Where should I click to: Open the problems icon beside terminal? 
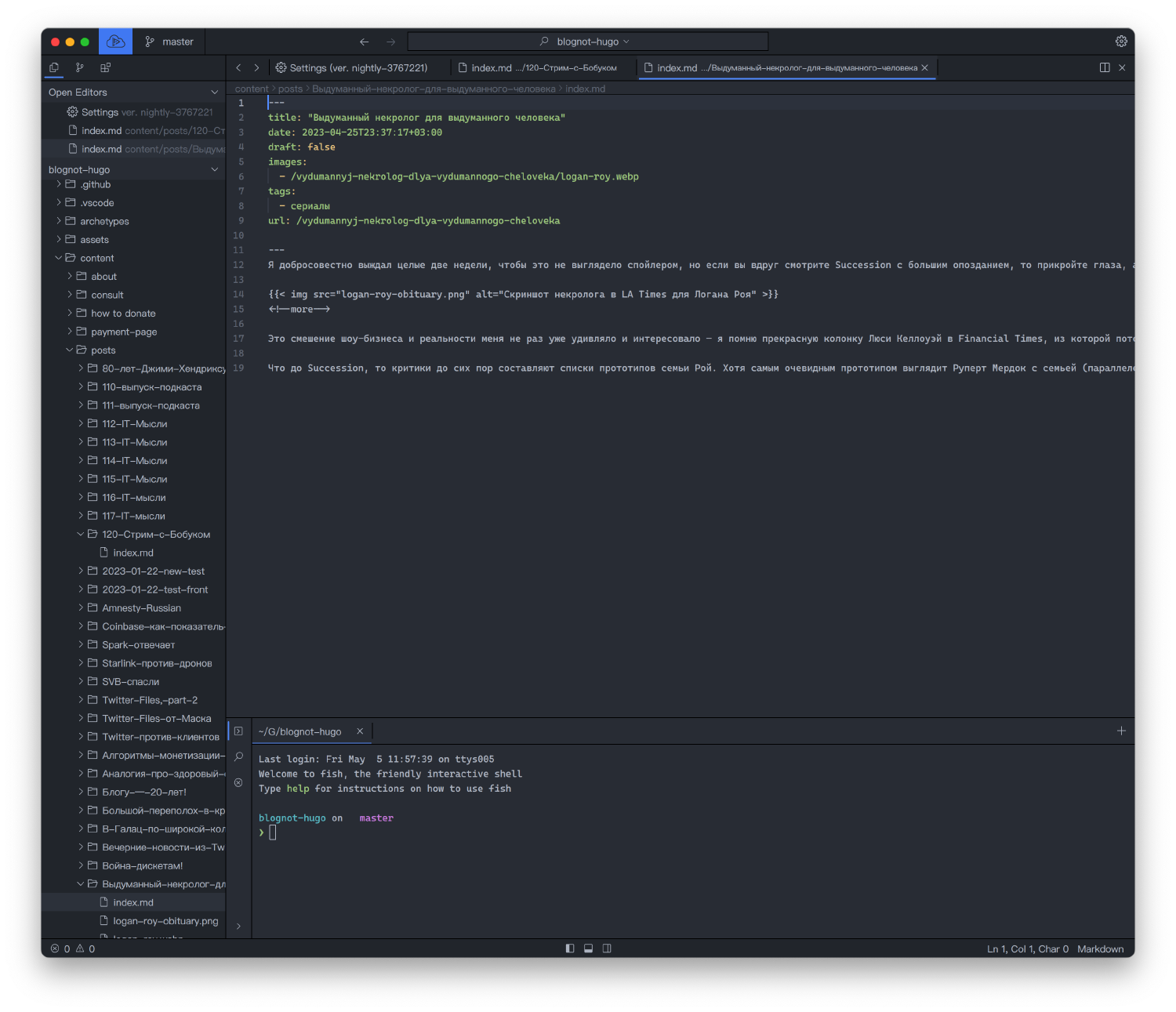point(239,782)
